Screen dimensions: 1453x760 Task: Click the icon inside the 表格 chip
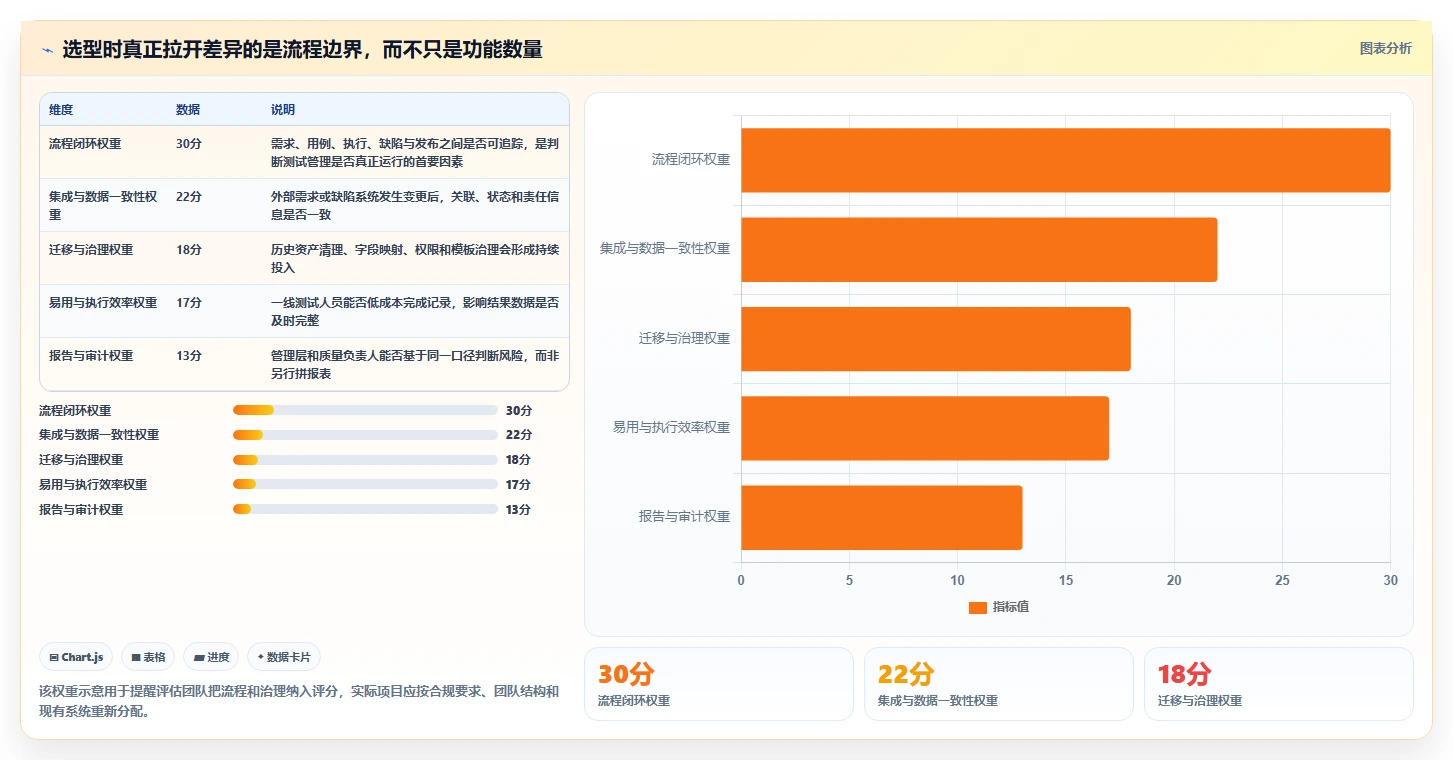pos(135,657)
